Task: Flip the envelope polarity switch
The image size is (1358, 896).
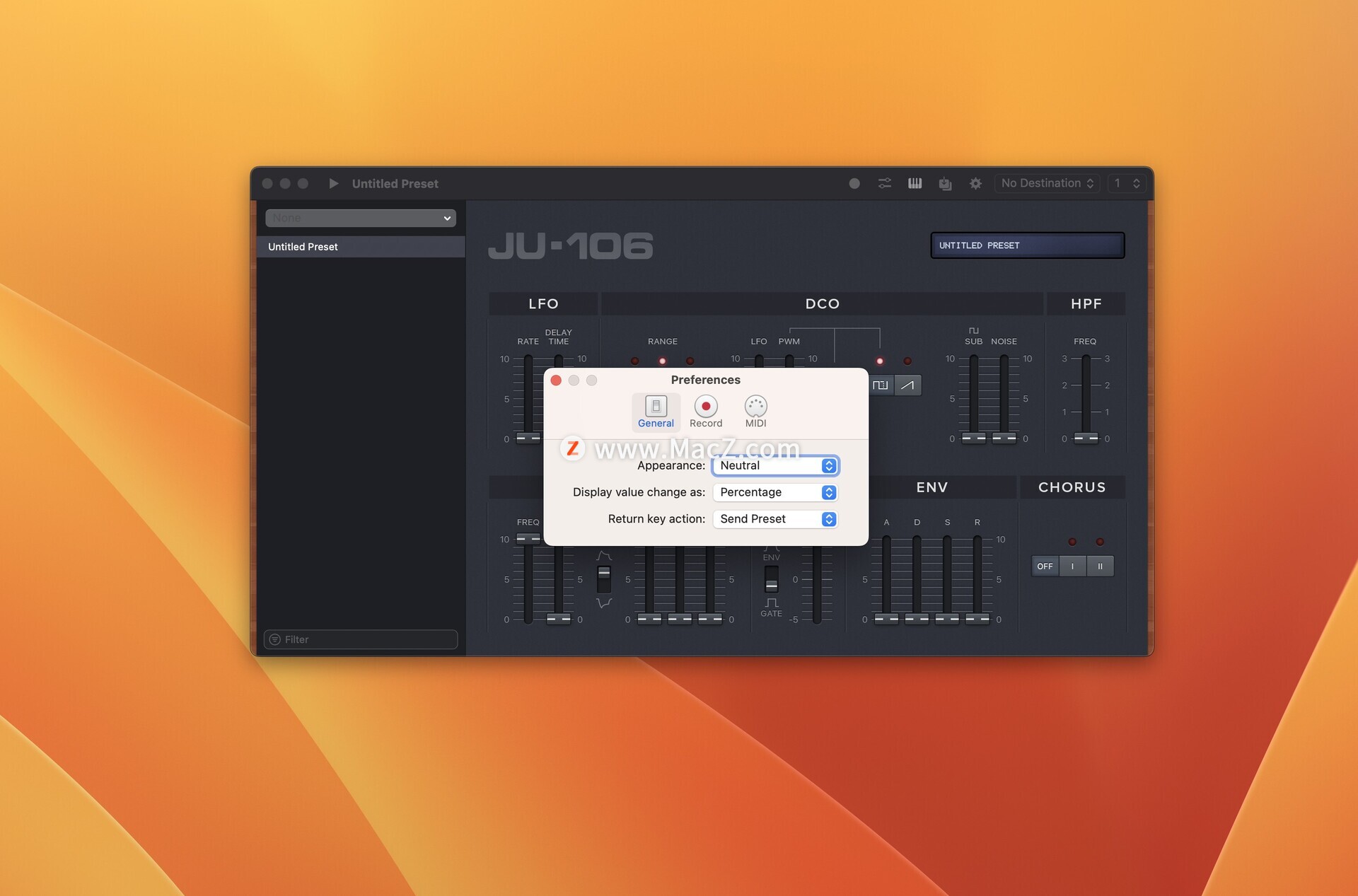Action: click(x=604, y=578)
